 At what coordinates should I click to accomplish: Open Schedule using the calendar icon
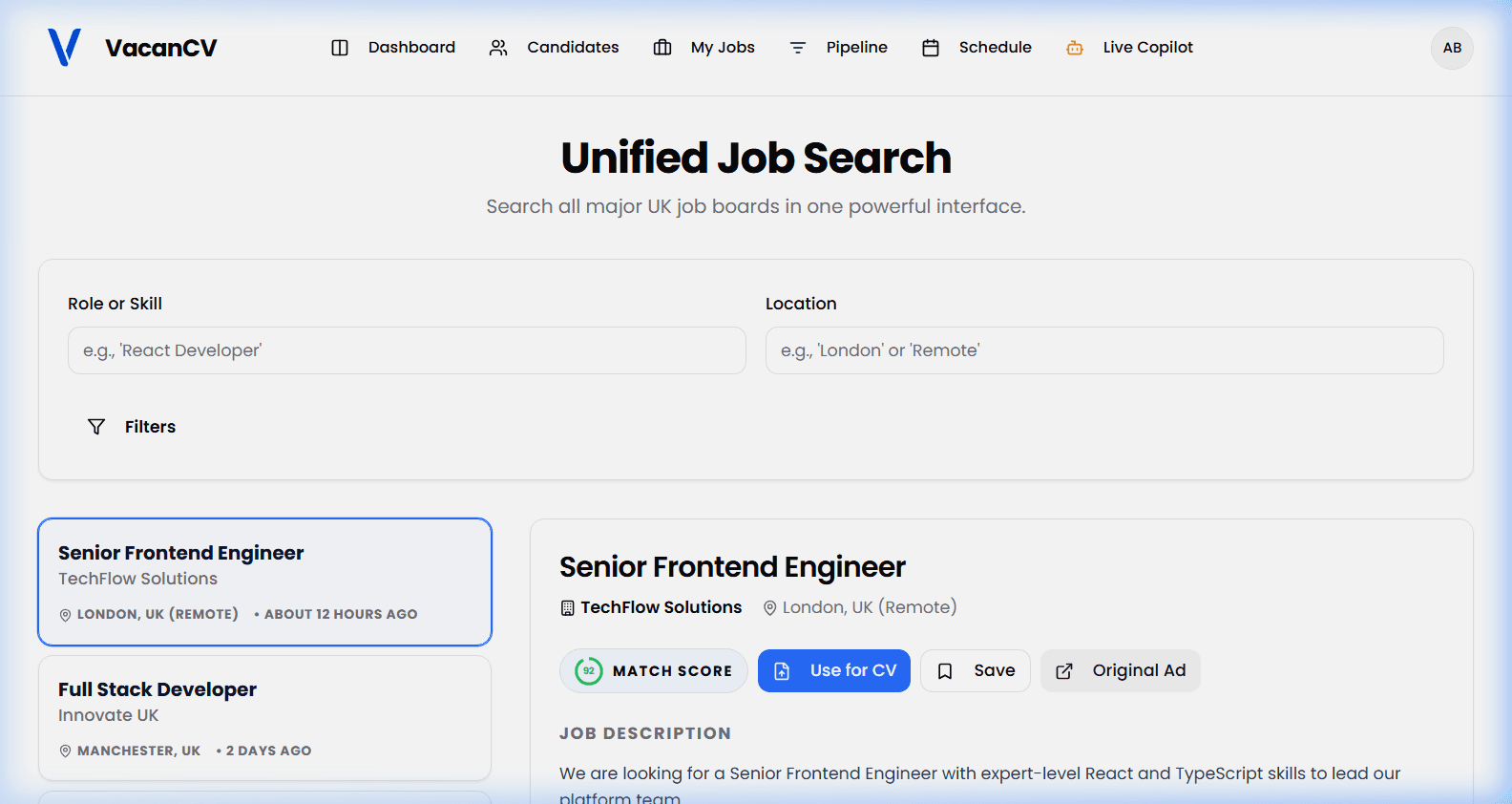(931, 47)
